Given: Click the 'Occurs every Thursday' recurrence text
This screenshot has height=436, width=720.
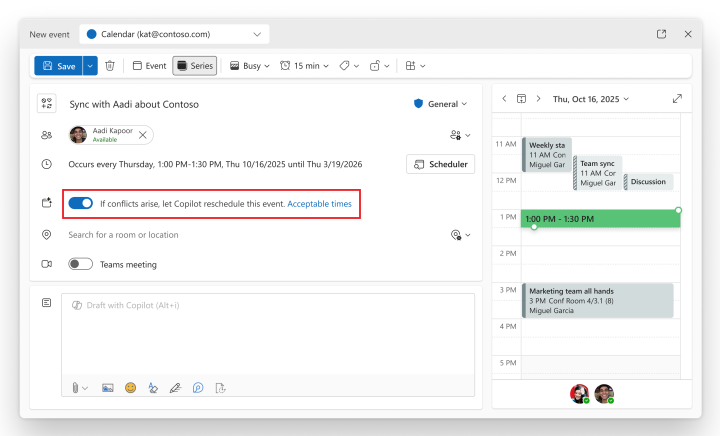Looking at the screenshot, I should coord(215,164).
